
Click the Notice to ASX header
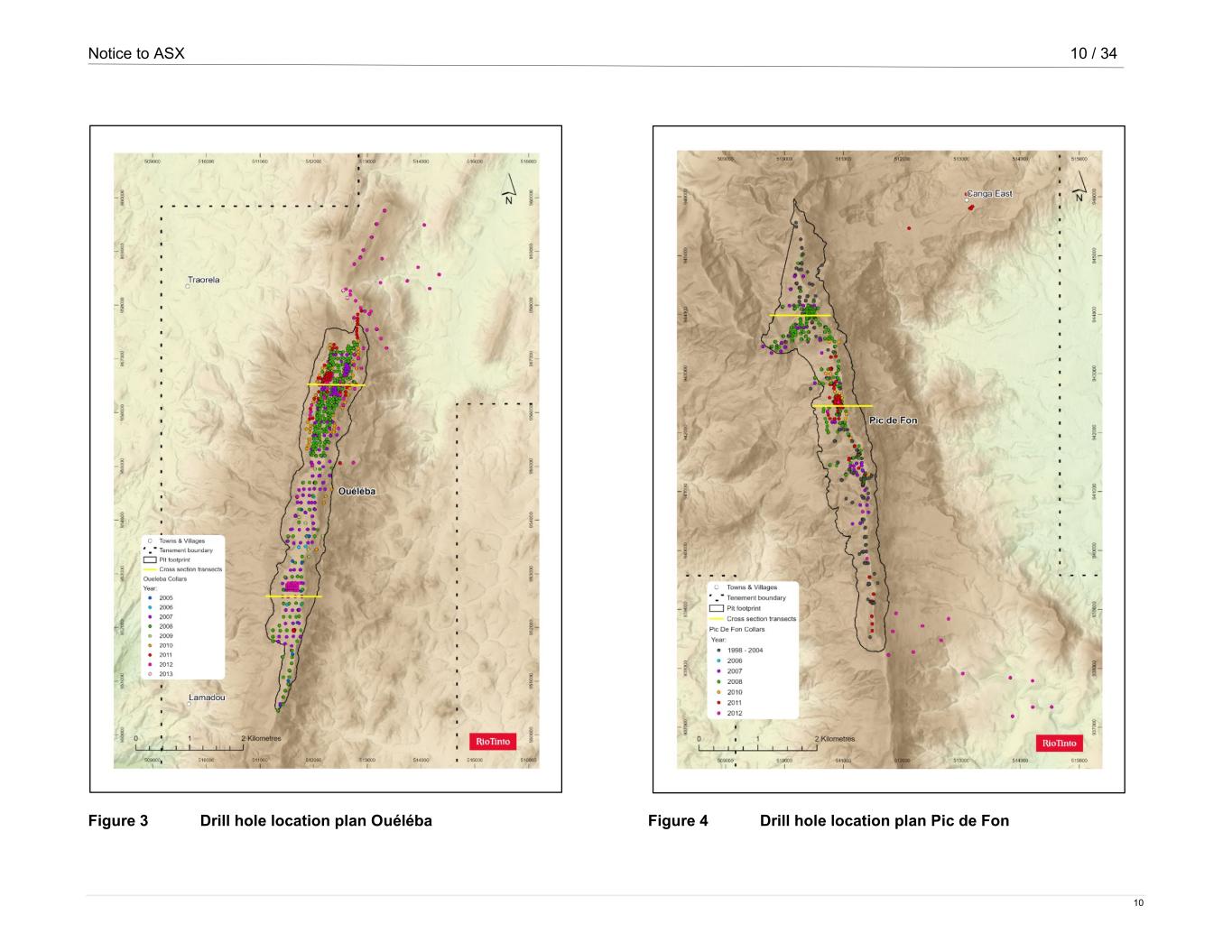pyautogui.click(x=136, y=53)
